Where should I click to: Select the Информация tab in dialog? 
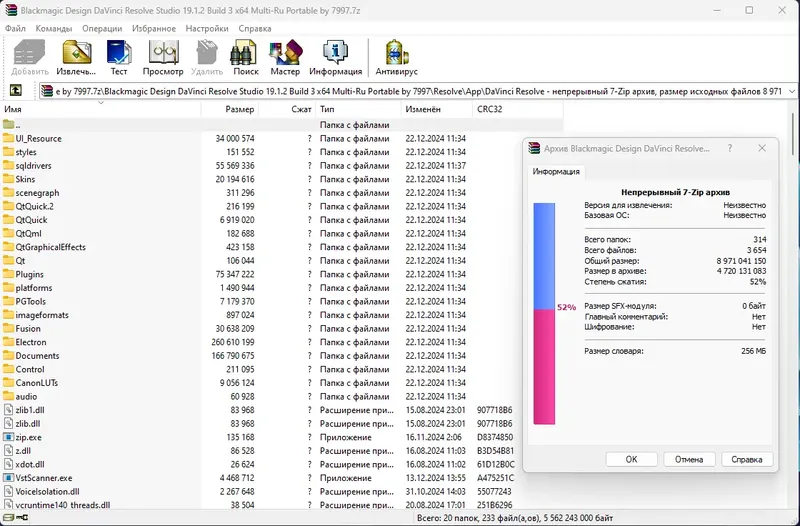[x=556, y=171]
